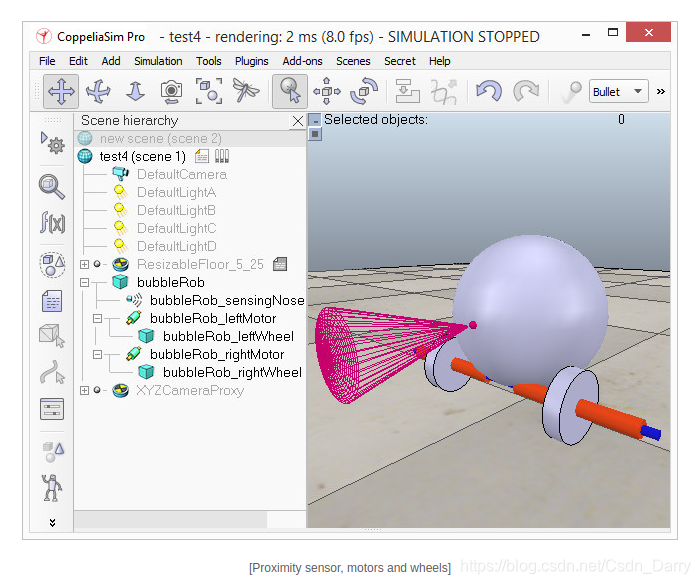Open simulation settings from sidebar
The height and width of the screenshot is (584, 700).
pos(53,143)
